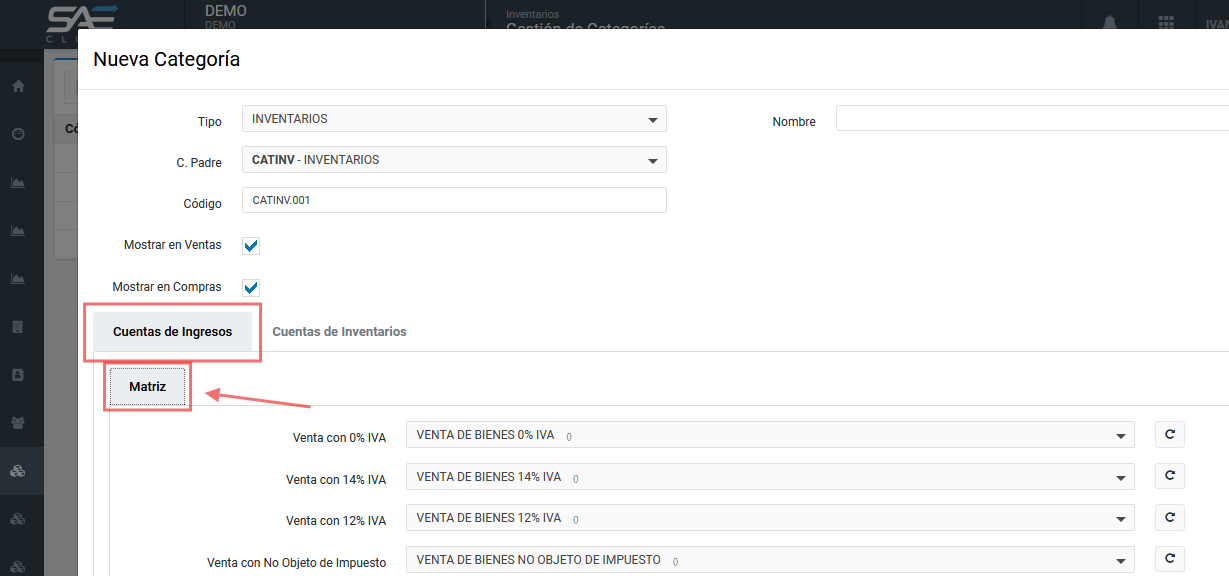Open the apps grid icon in the header

tap(1166, 24)
